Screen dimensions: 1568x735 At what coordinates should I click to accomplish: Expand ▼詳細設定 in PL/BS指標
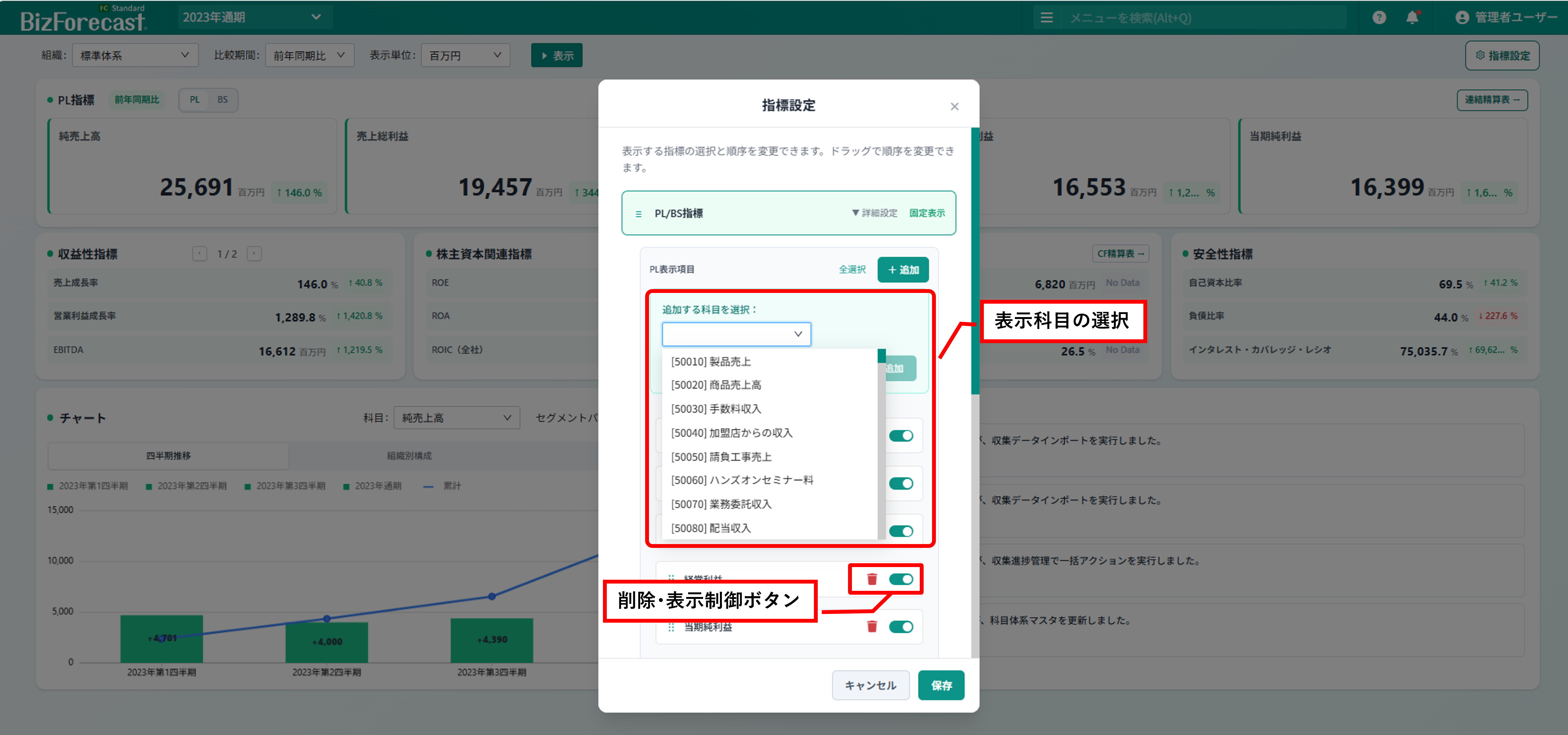(874, 213)
